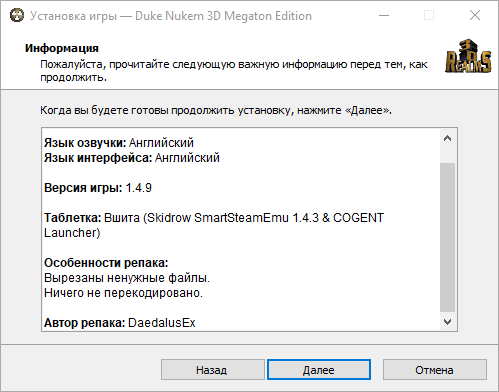Close the installer window with the X
The image size is (499, 392).
(475, 15)
